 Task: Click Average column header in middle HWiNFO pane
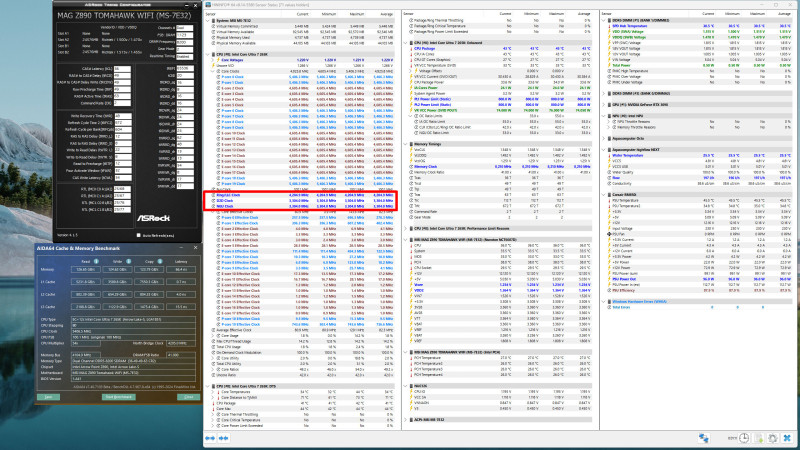click(584, 14)
